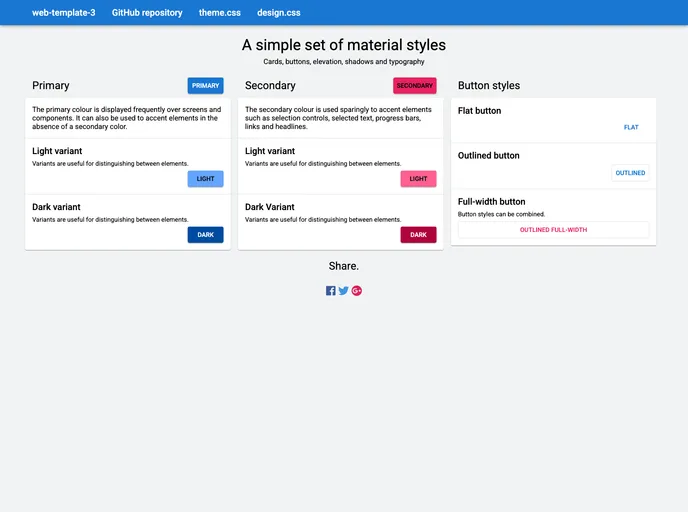Open theme.css from the top navigation

[220, 13]
